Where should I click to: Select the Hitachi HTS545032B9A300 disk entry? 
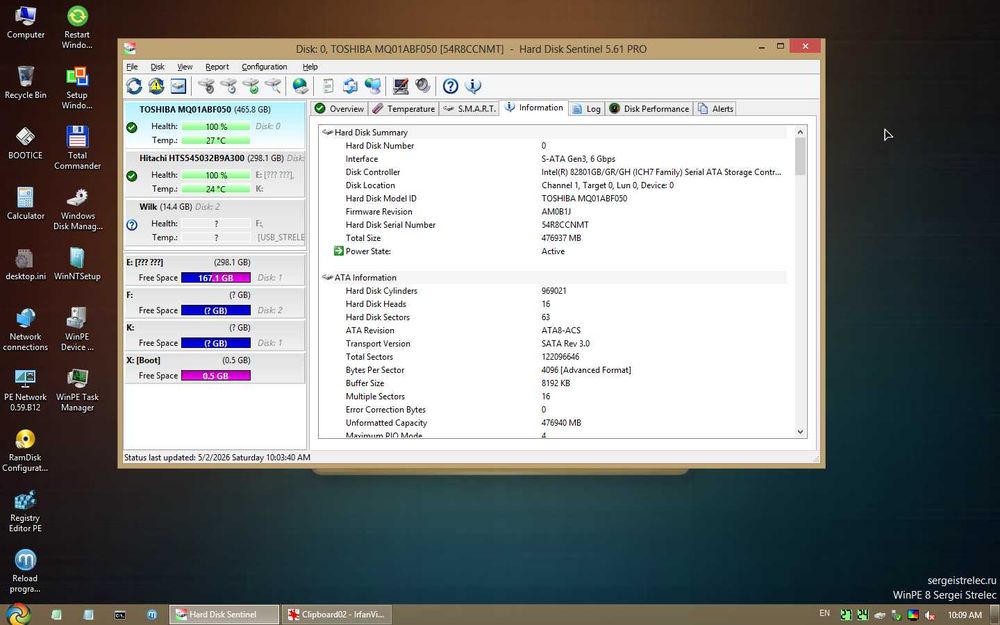214,174
